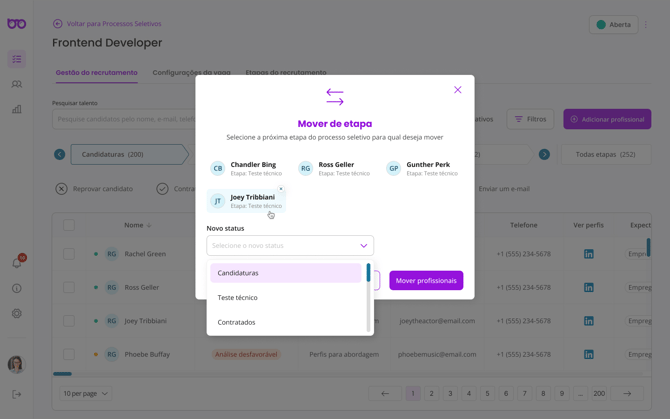Open the 10 per page selector

click(86, 394)
